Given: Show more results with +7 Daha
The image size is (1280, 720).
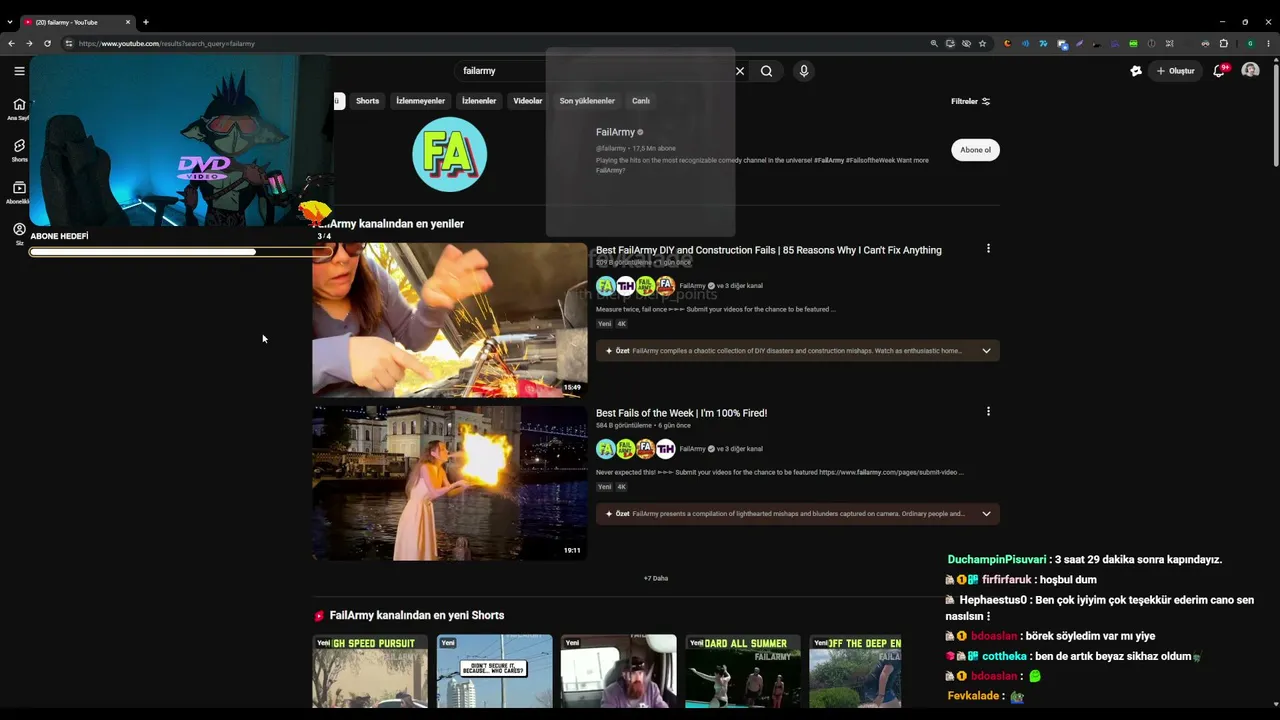Looking at the screenshot, I should pyautogui.click(x=656, y=578).
